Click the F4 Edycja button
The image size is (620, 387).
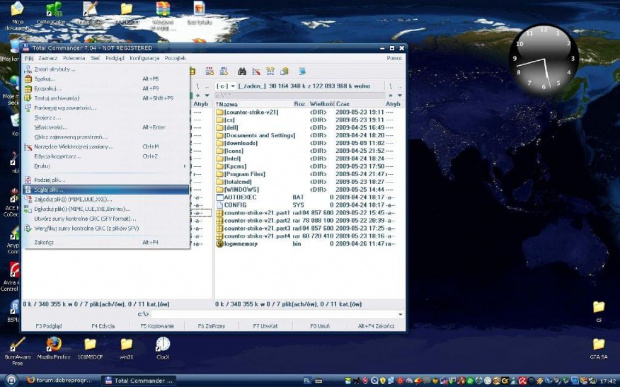pos(103,326)
